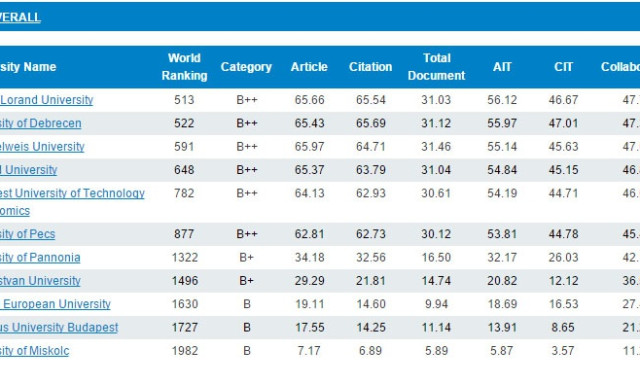Select category B in Miskolc row
The image size is (640, 384).
[247, 351]
